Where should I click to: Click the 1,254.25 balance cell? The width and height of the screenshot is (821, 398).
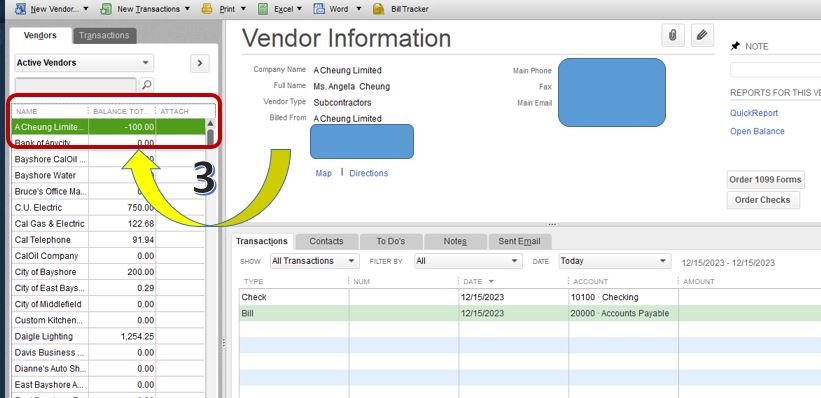pyautogui.click(x=122, y=337)
